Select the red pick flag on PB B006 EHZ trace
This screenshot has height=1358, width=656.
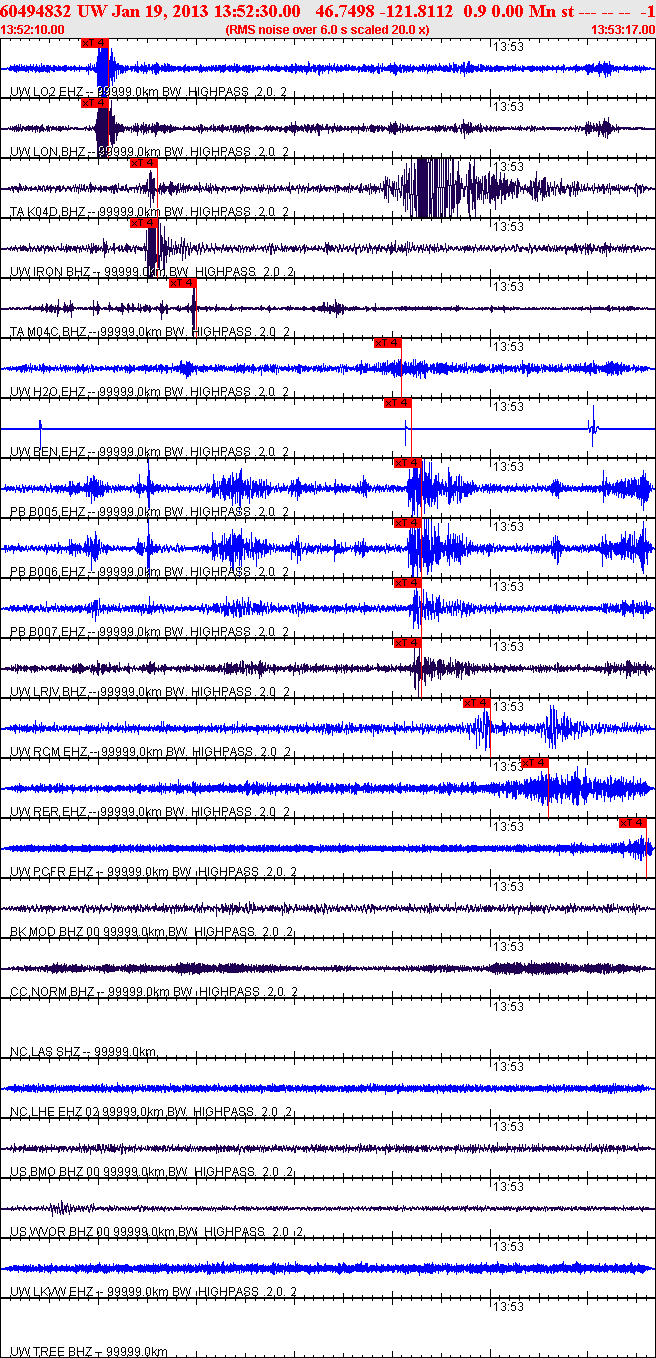(407, 523)
